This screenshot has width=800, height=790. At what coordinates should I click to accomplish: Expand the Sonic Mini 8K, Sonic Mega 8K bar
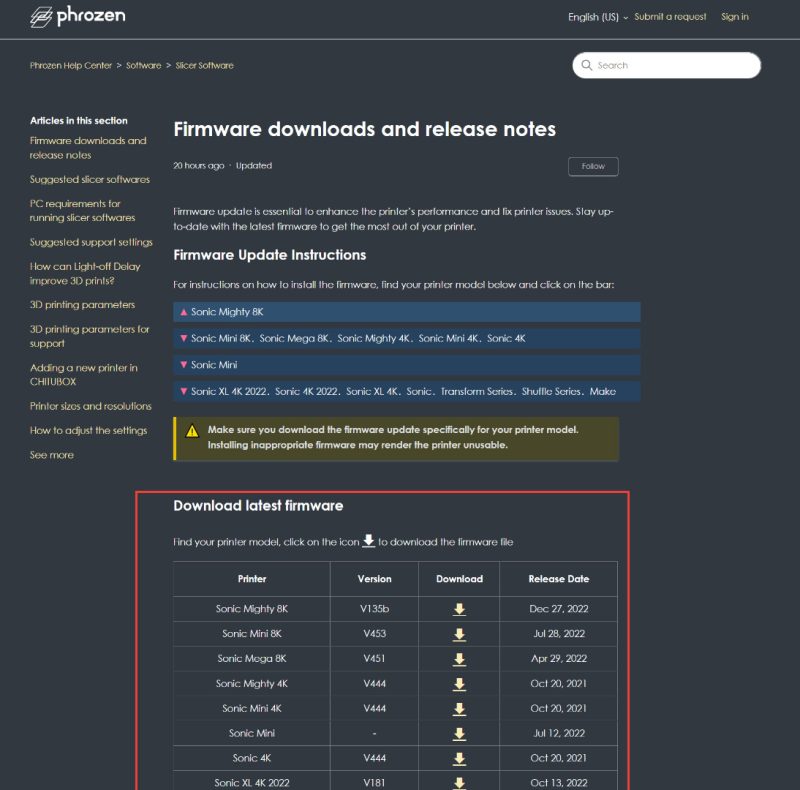coord(407,338)
